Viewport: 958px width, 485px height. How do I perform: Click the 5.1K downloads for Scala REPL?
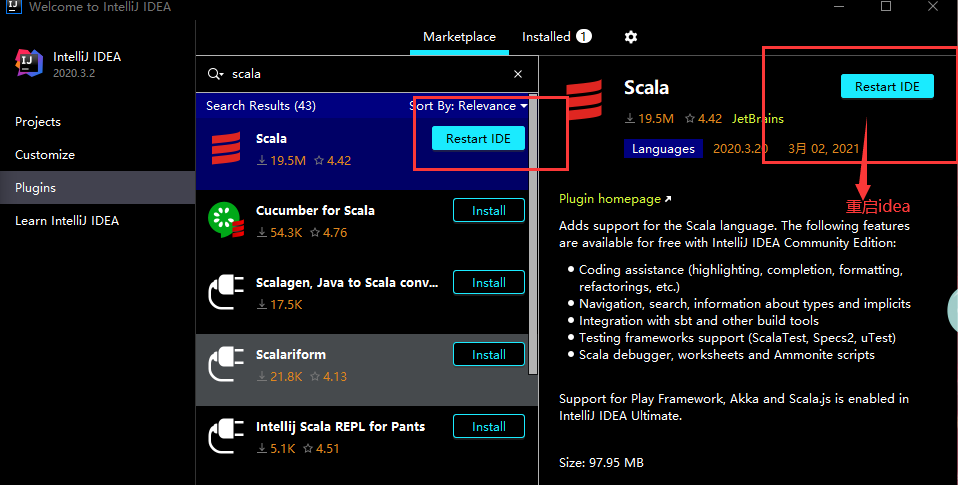point(276,449)
